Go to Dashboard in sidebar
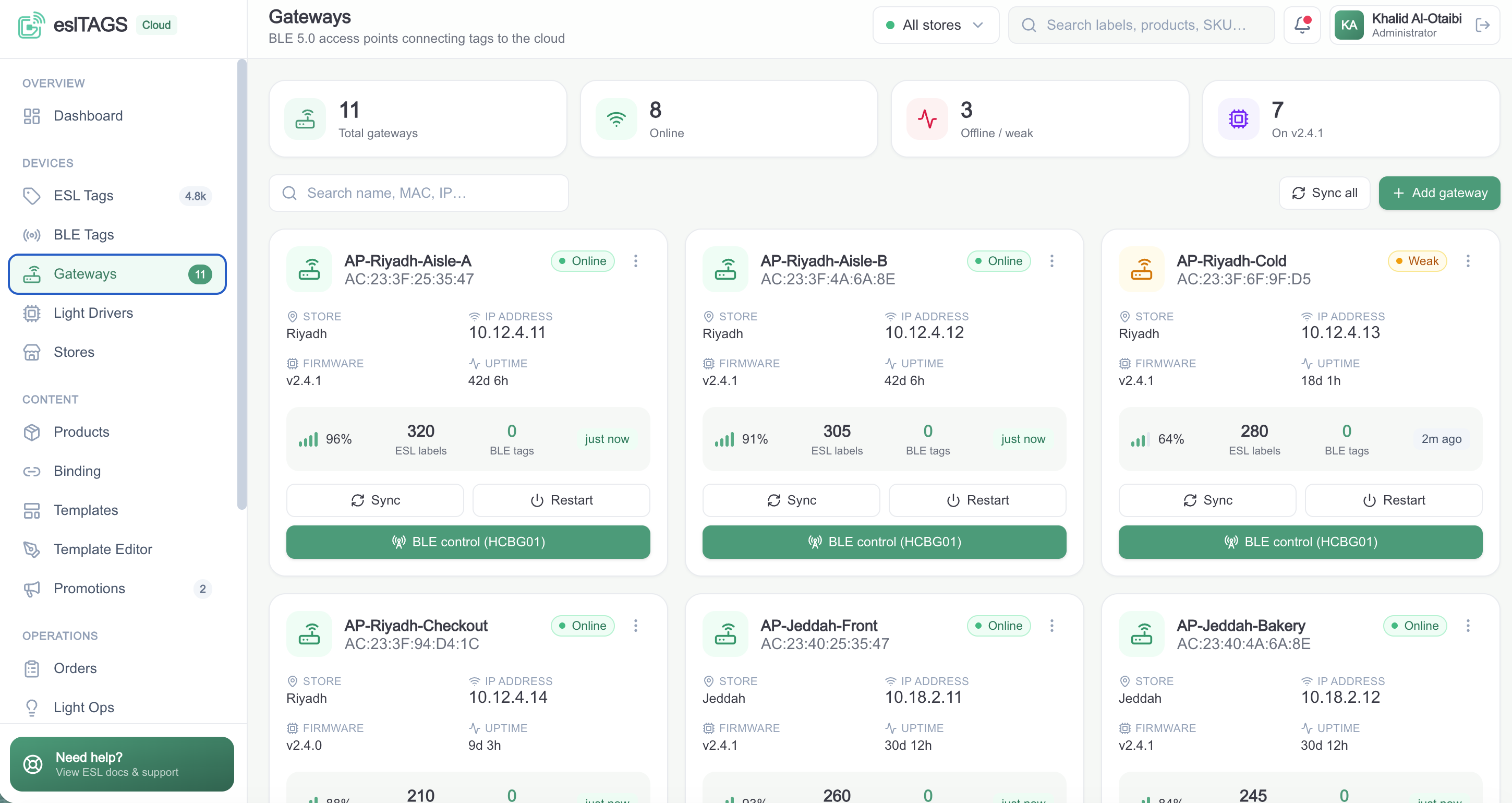Image resolution: width=1512 pixels, height=803 pixels. 117,116
